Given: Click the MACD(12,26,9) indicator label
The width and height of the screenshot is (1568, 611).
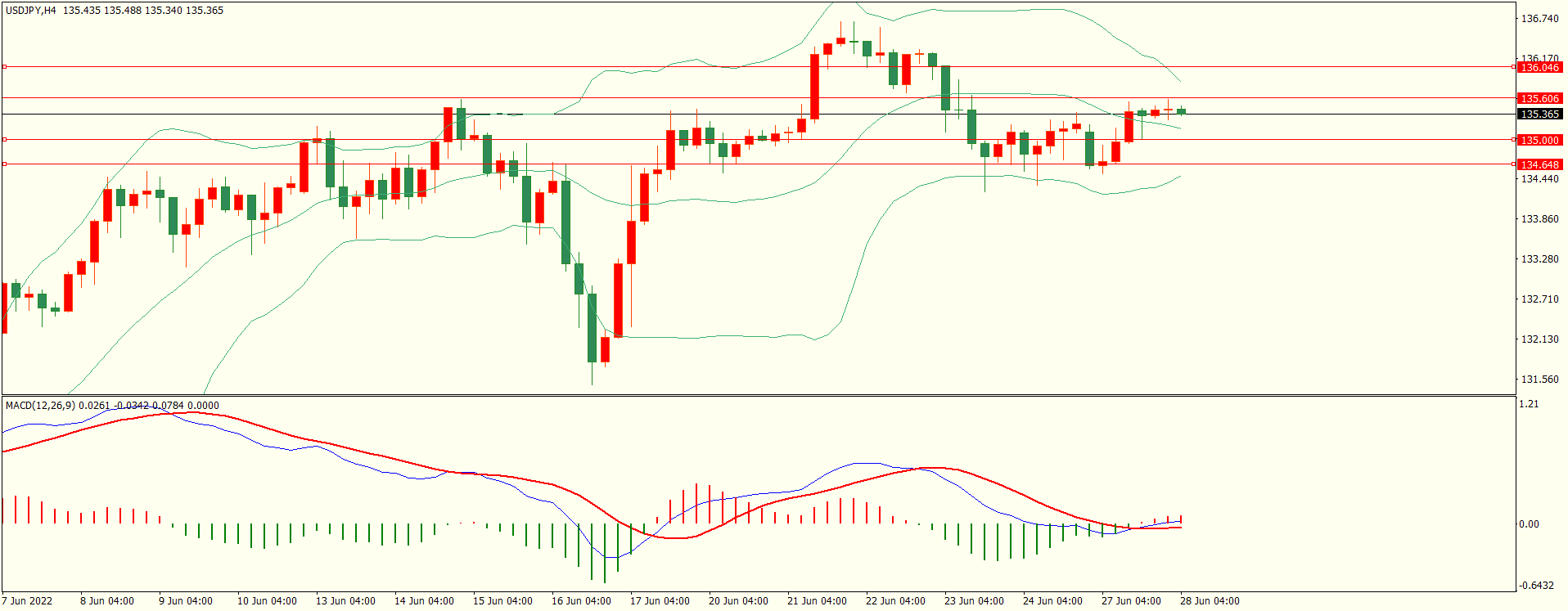Looking at the screenshot, I should point(40,406).
